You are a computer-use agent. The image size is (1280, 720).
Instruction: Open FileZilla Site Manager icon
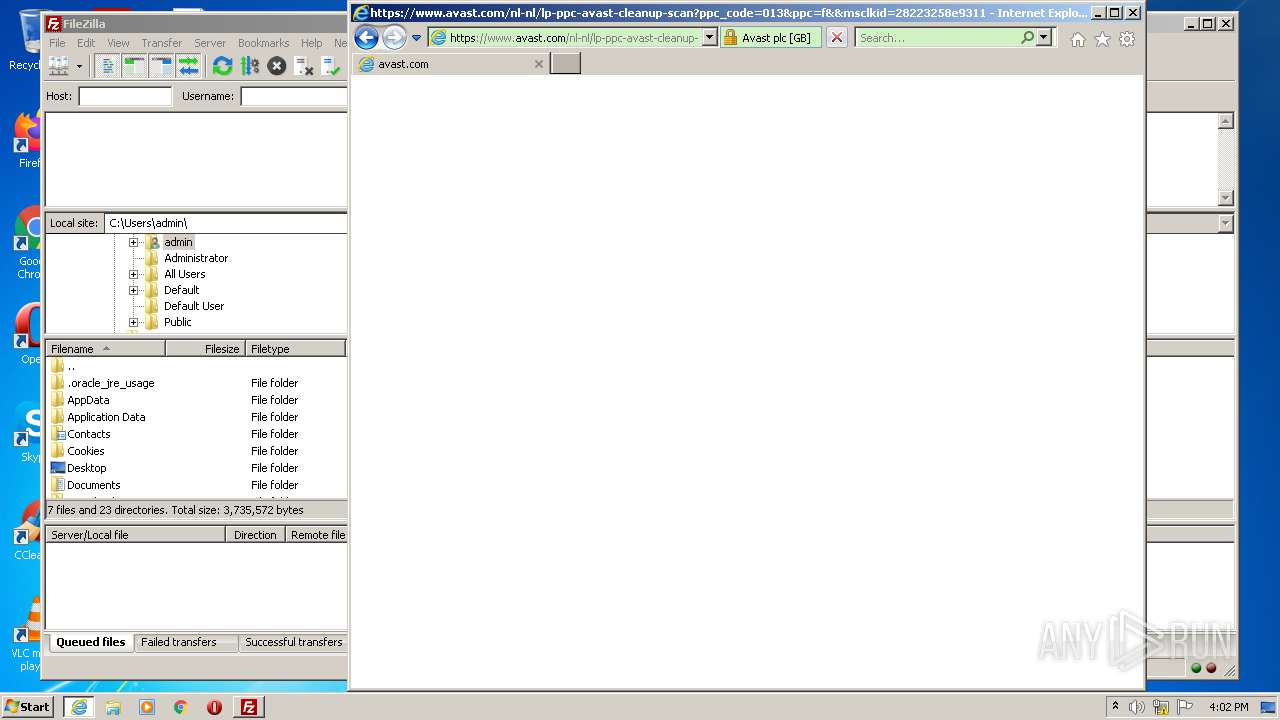(x=59, y=66)
